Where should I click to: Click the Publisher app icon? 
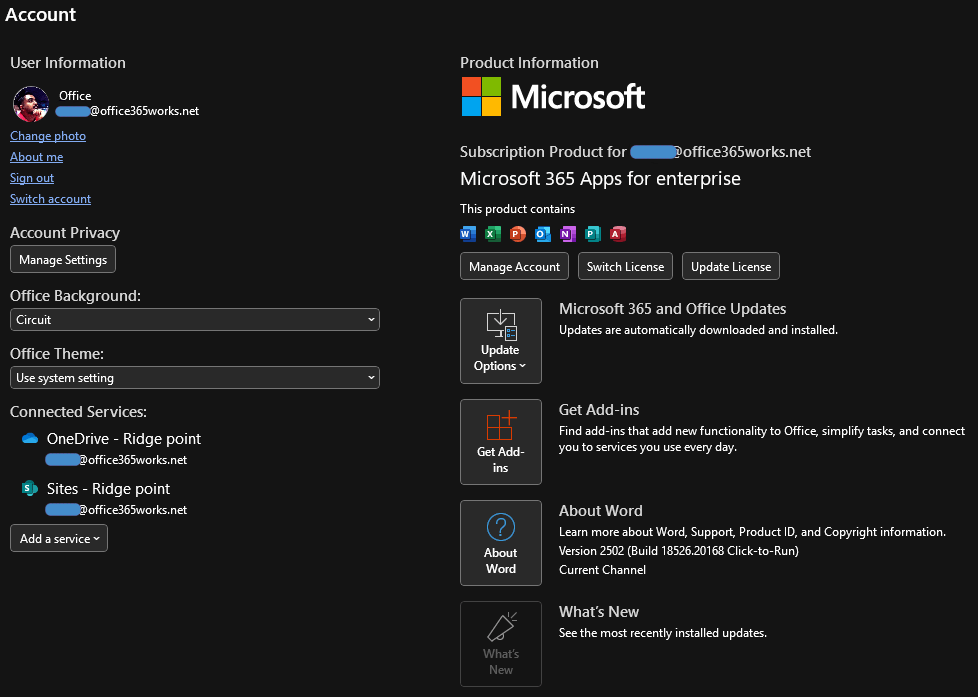coord(593,234)
